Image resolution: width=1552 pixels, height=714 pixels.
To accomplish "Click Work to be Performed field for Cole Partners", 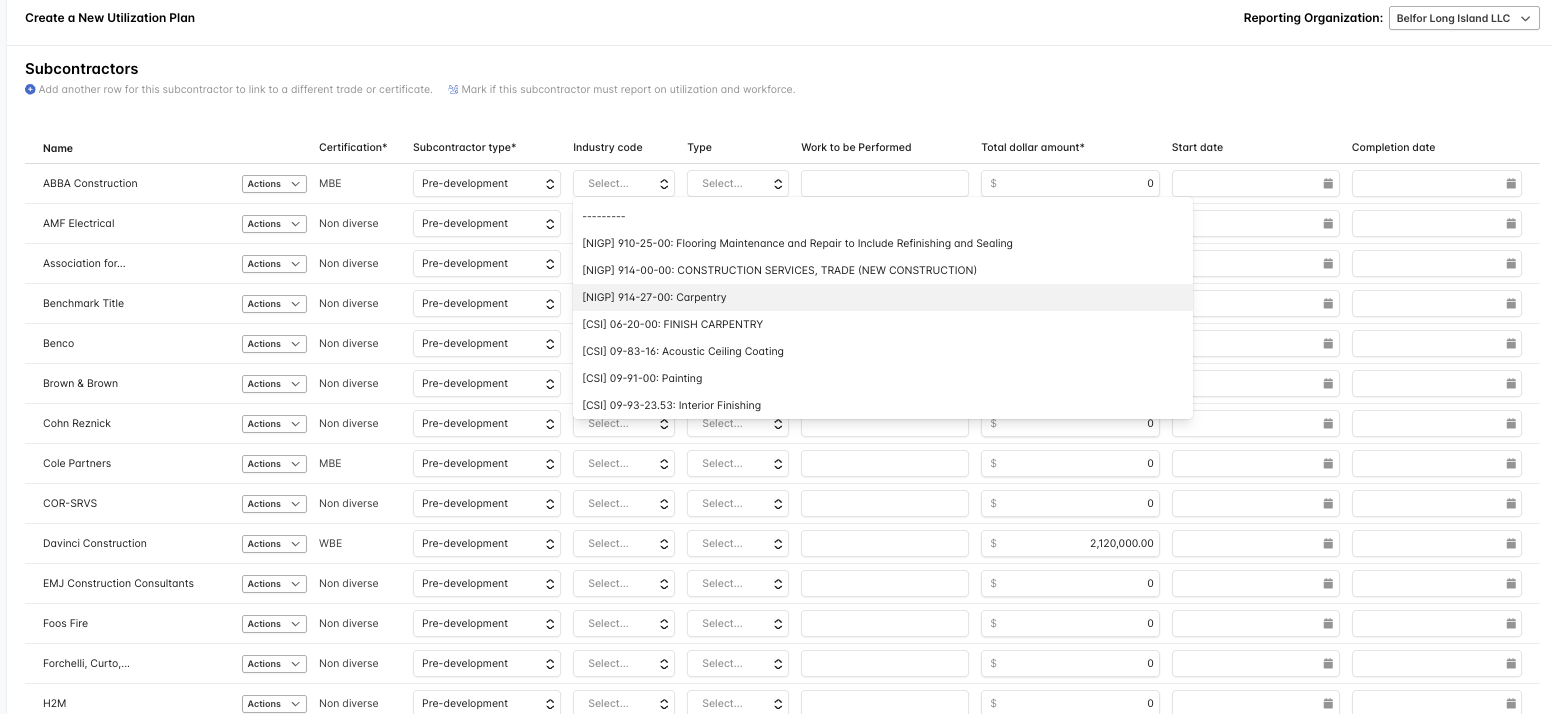I will [885, 464].
